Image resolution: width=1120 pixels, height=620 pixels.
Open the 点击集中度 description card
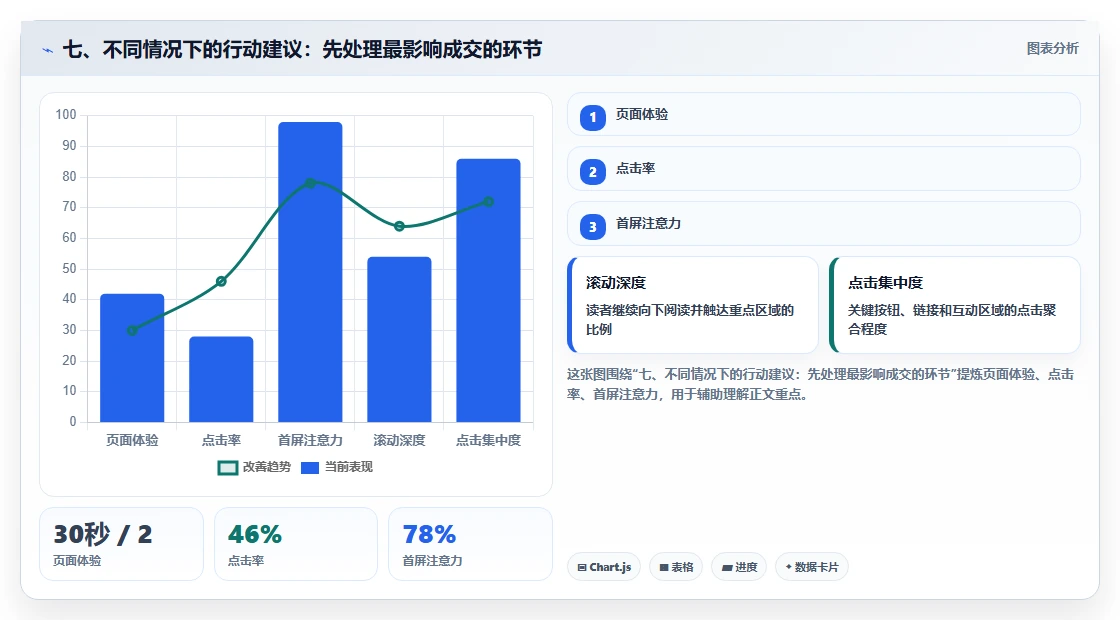coord(955,305)
